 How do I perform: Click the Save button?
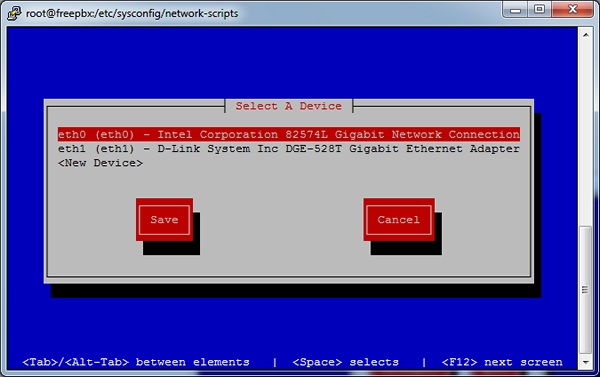pos(164,220)
